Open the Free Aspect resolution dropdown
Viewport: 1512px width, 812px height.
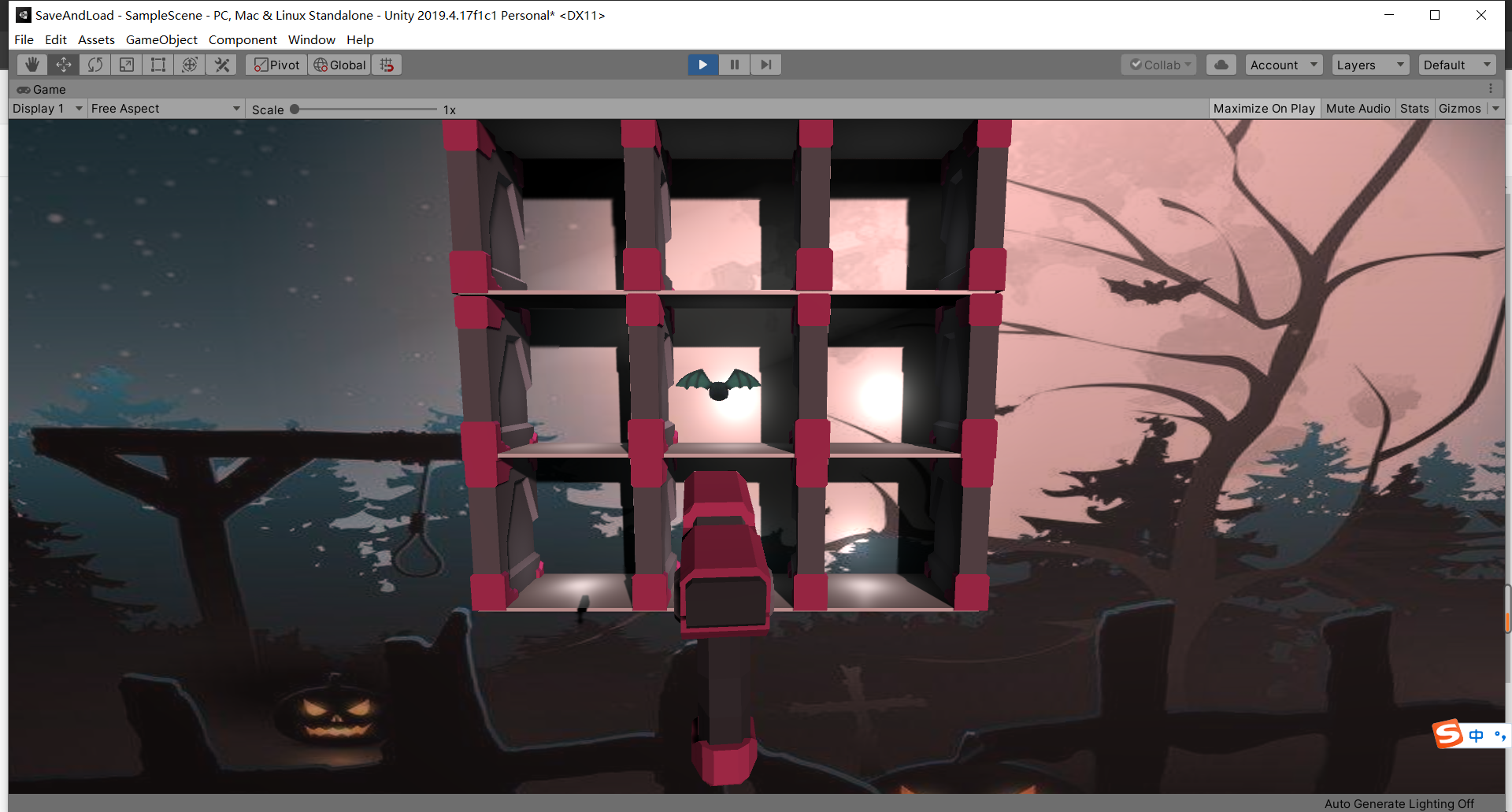point(165,108)
